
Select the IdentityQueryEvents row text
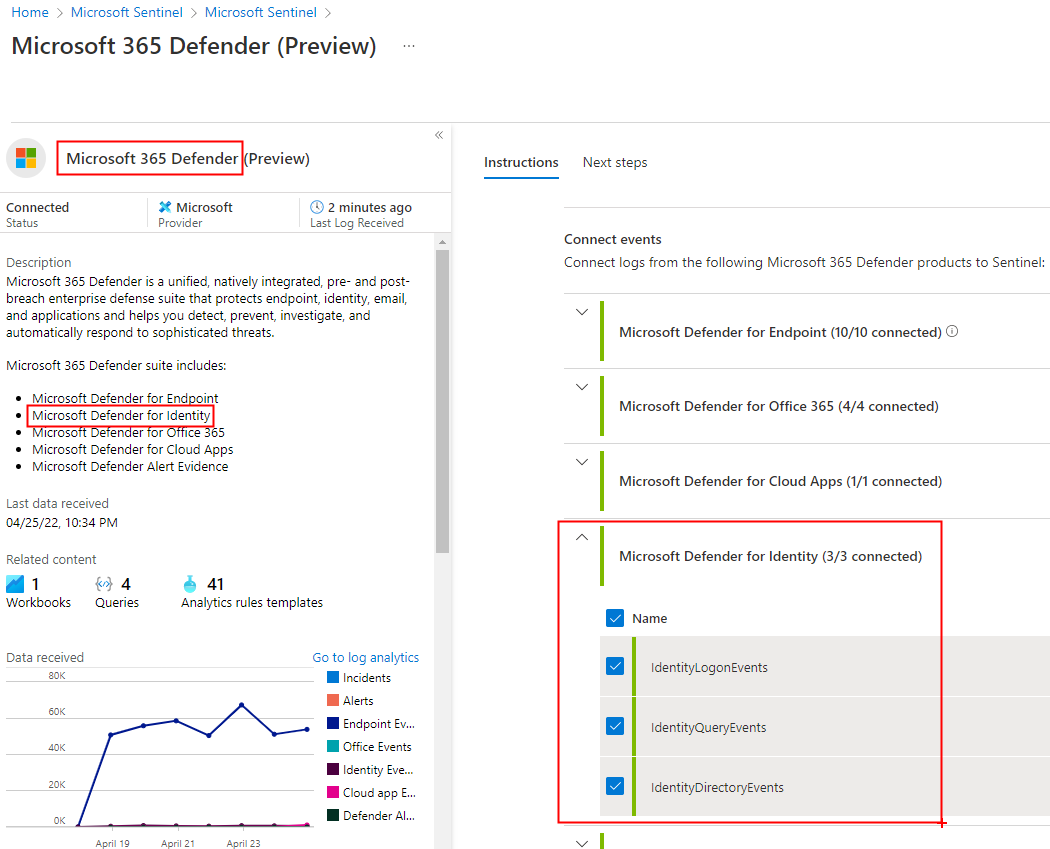click(708, 728)
